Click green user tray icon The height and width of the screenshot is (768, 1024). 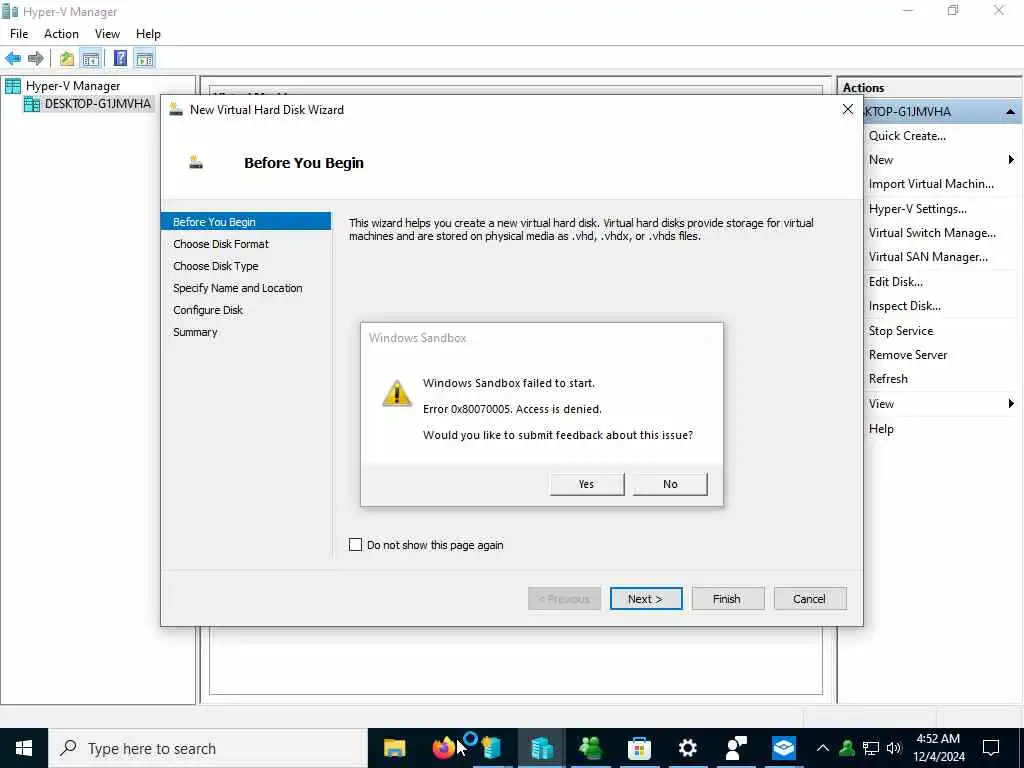847,748
